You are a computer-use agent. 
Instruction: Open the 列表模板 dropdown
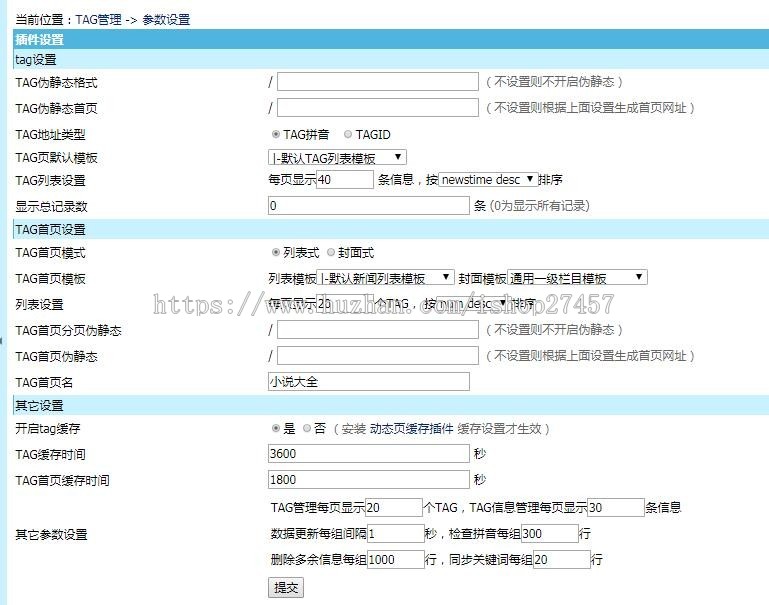click(x=385, y=278)
